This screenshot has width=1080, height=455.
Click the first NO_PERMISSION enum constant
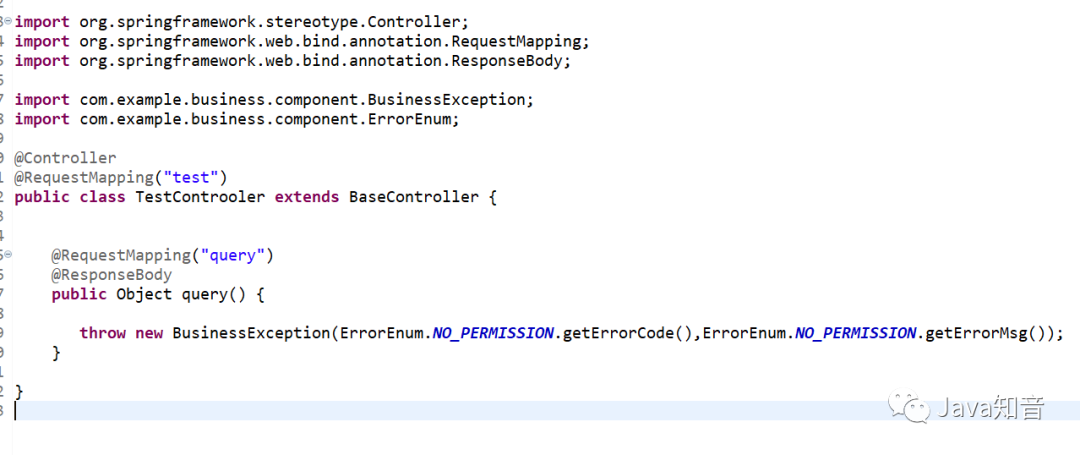pyautogui.click(x=493, y=333)
